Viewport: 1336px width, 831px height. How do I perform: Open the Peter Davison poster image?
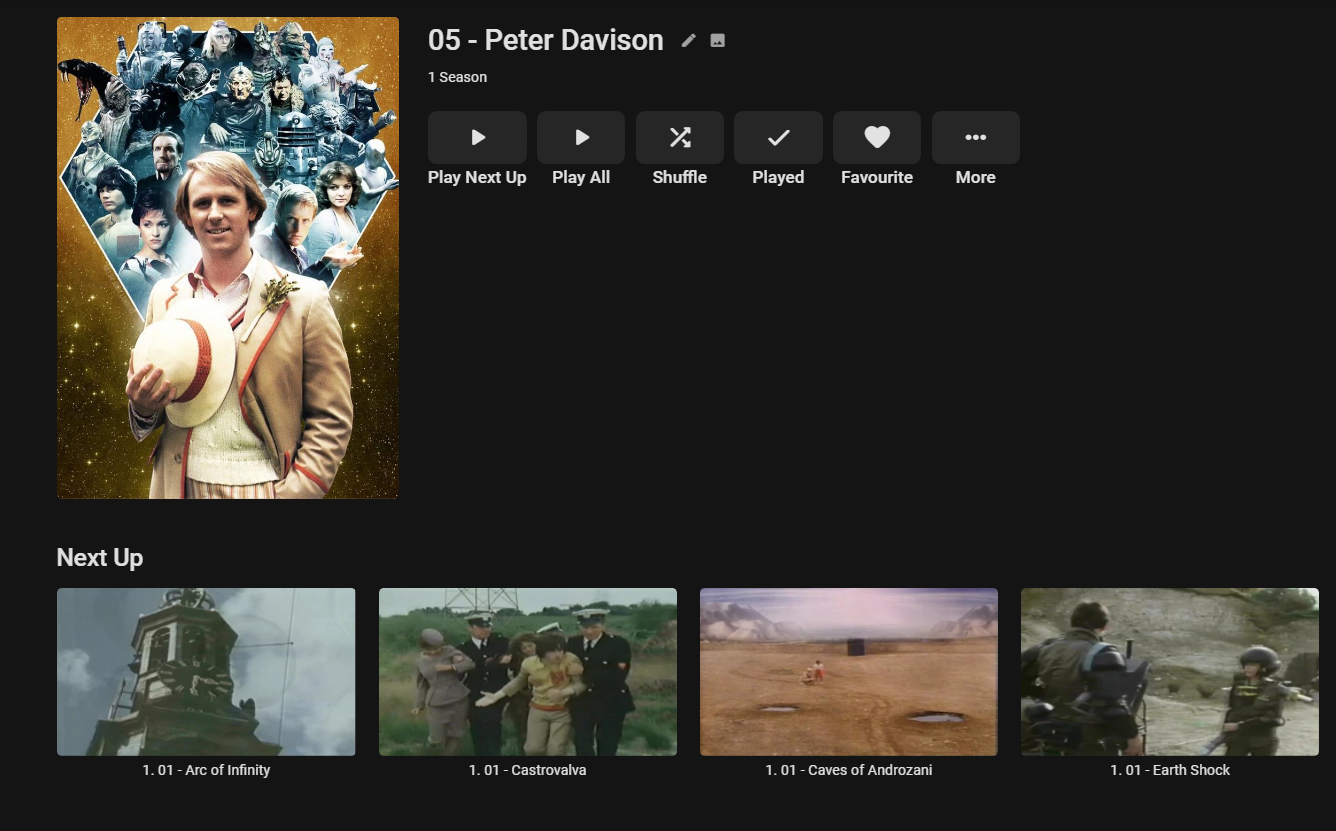click(x=228, y=258)
